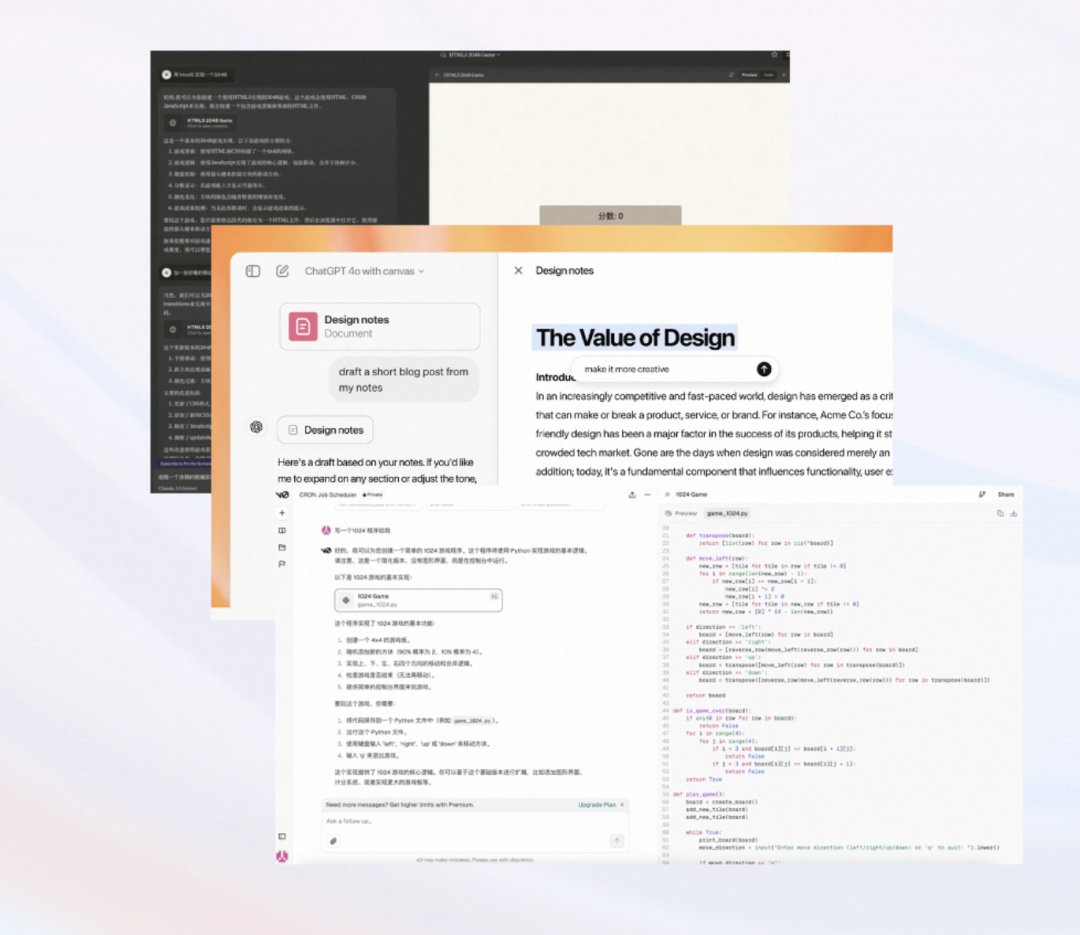Open the ChatGPT 4o with canvas model dropdown
The height and width of the screenshot is (935, 1080).
point(364,271)
